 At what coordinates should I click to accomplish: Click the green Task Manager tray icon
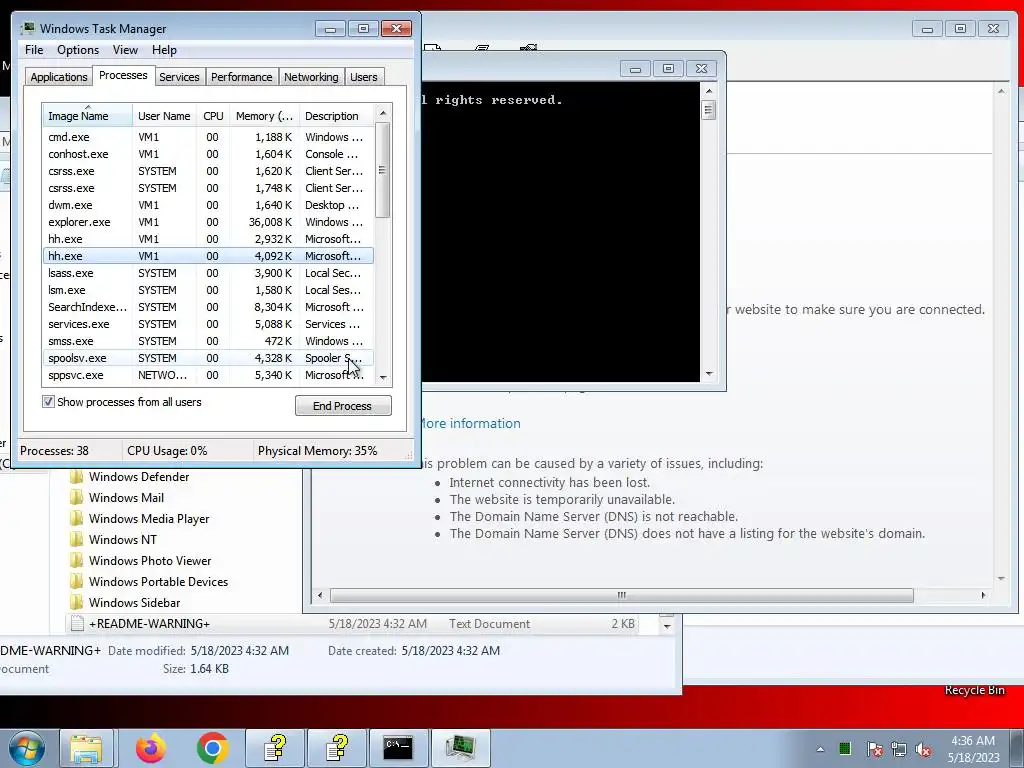pos(845,748)
